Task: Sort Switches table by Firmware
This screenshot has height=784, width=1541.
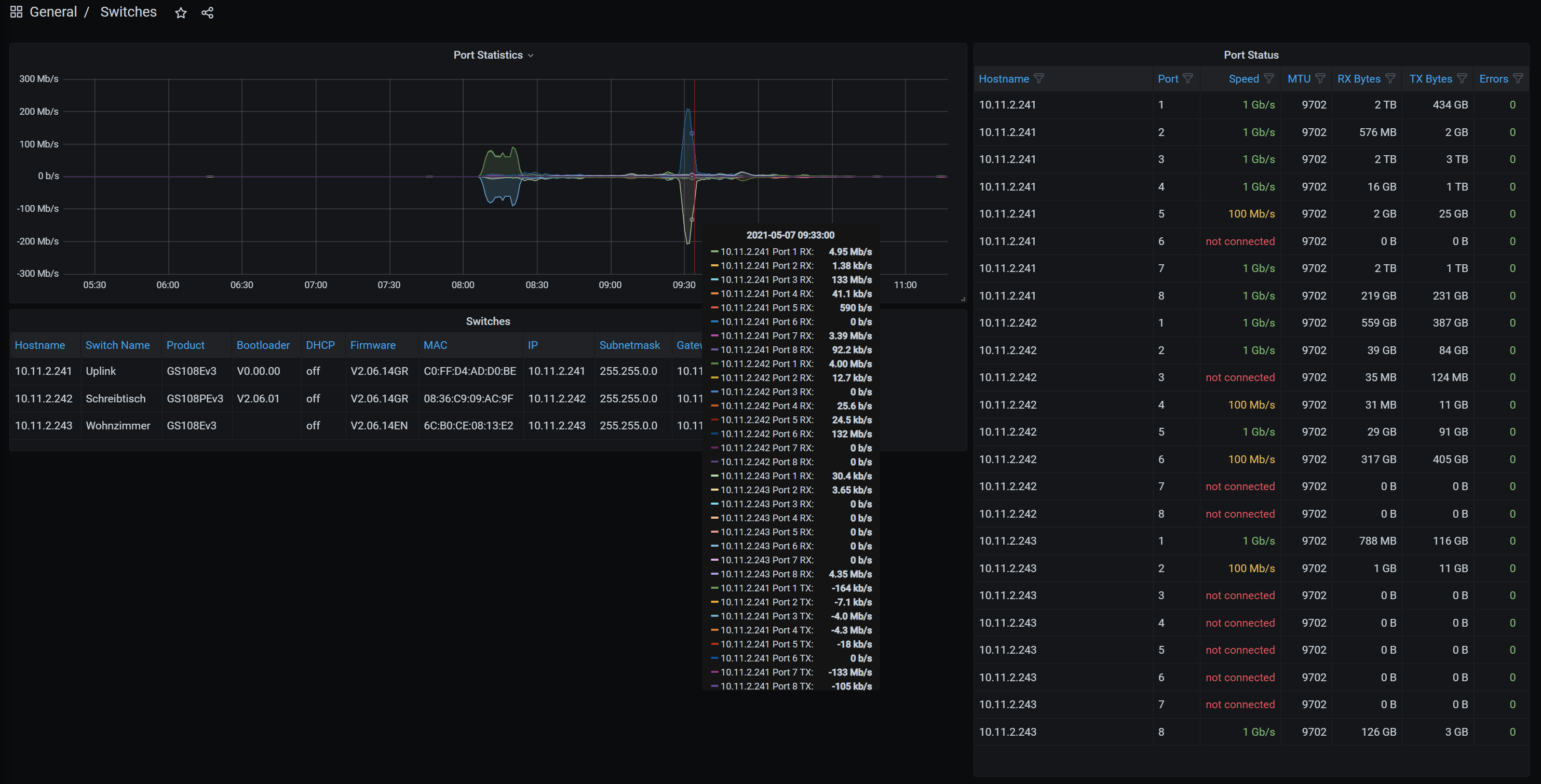Action: pos(373,345)
